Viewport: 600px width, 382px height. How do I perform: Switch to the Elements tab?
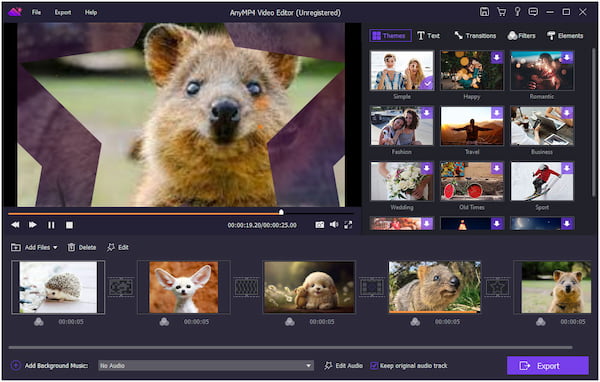(565, 36)
